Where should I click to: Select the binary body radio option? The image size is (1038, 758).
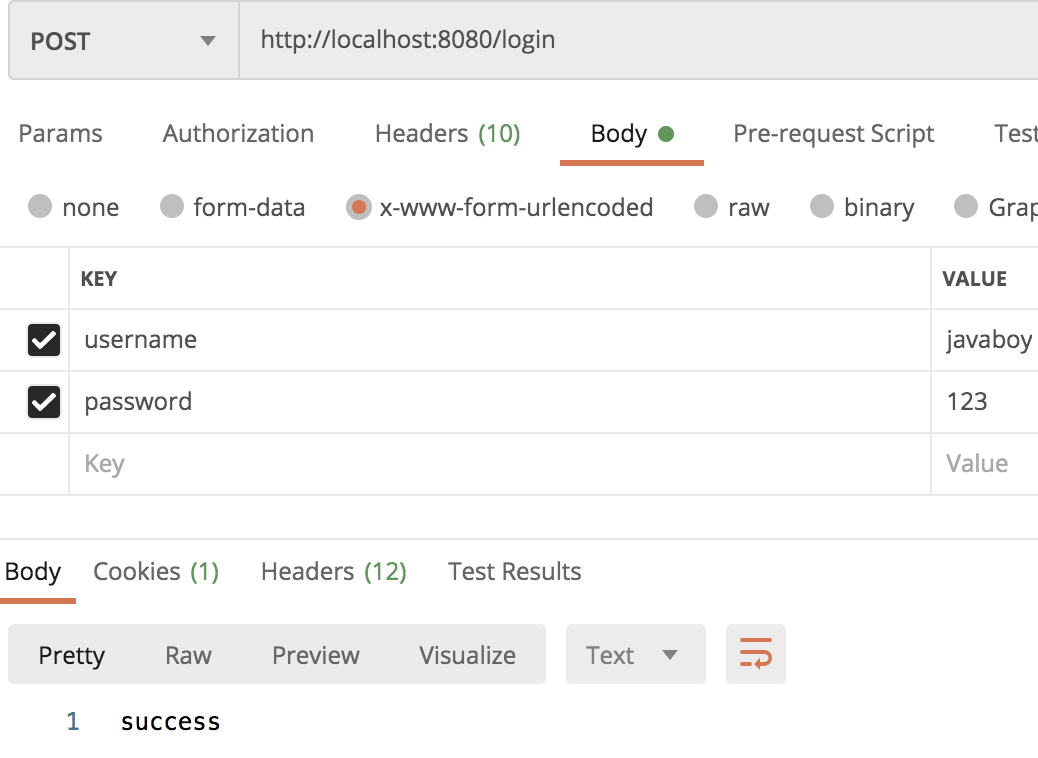(x=822, y=207)
